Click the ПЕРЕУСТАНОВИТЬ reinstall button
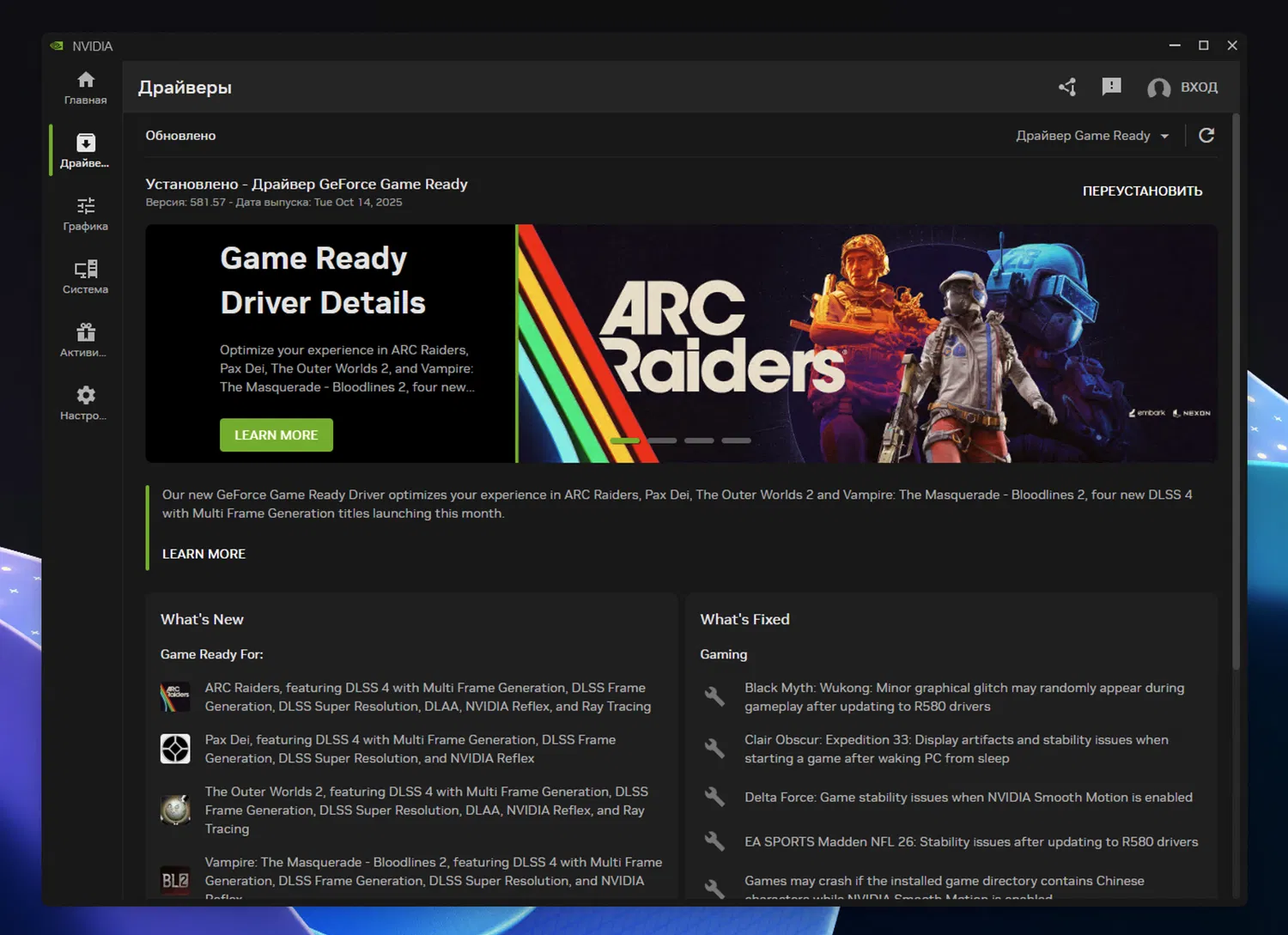This screenshot has width=1288, height=935. click(1142, 191)
